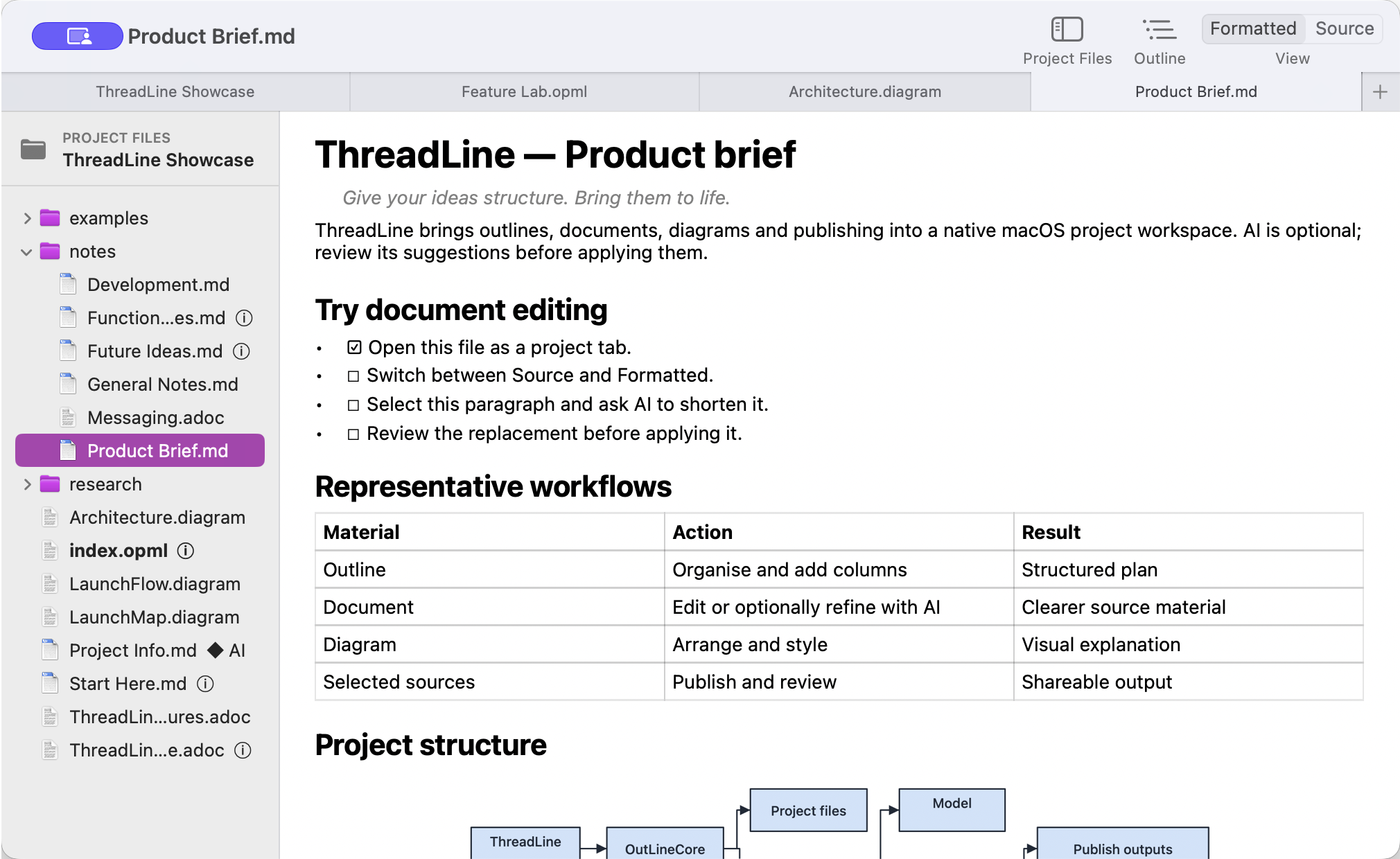
Task: Switch to ThreadLine Showcase tab
Action: click(175, 91)
